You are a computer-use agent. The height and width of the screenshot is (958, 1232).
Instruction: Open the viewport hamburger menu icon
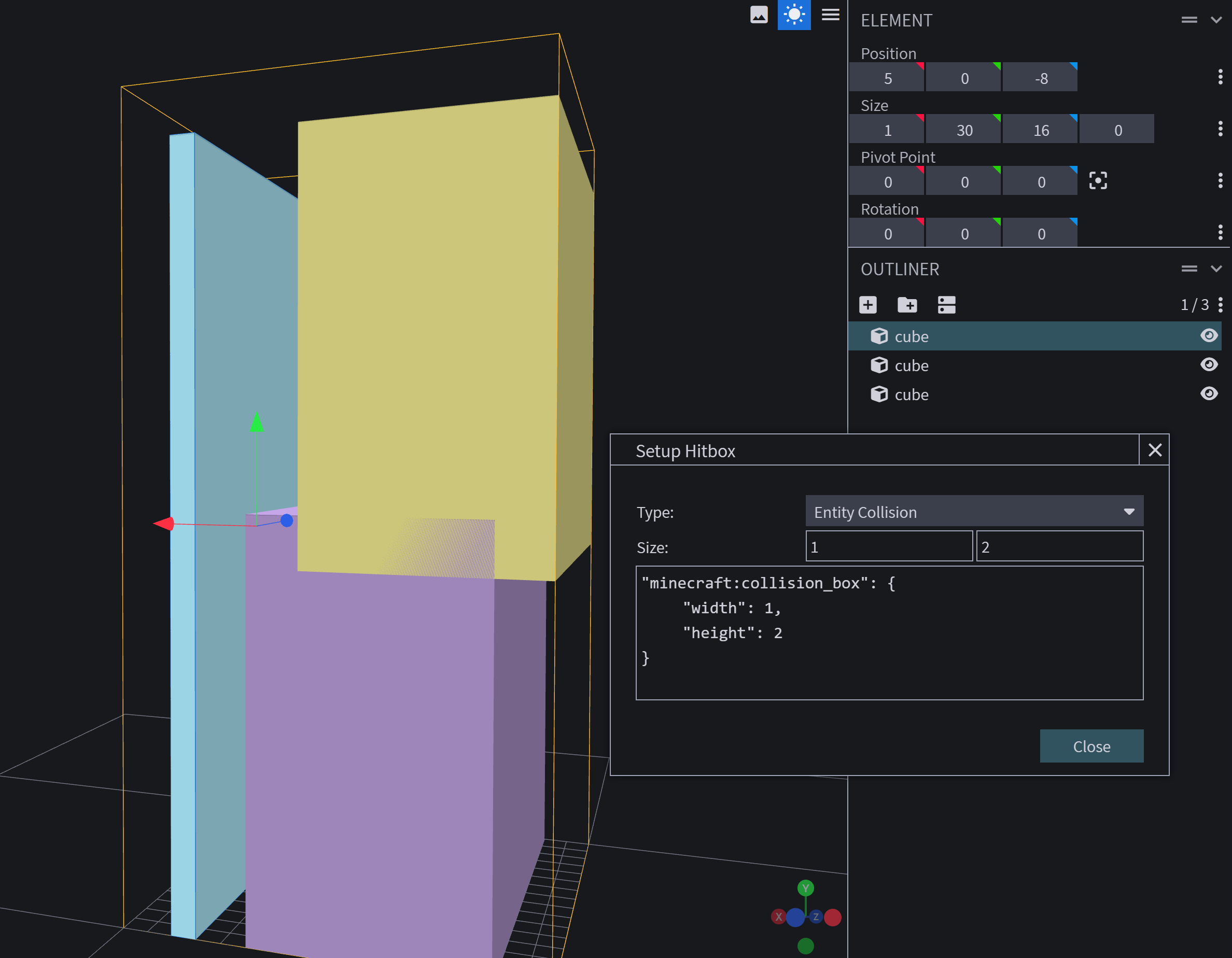click(830, 15)
